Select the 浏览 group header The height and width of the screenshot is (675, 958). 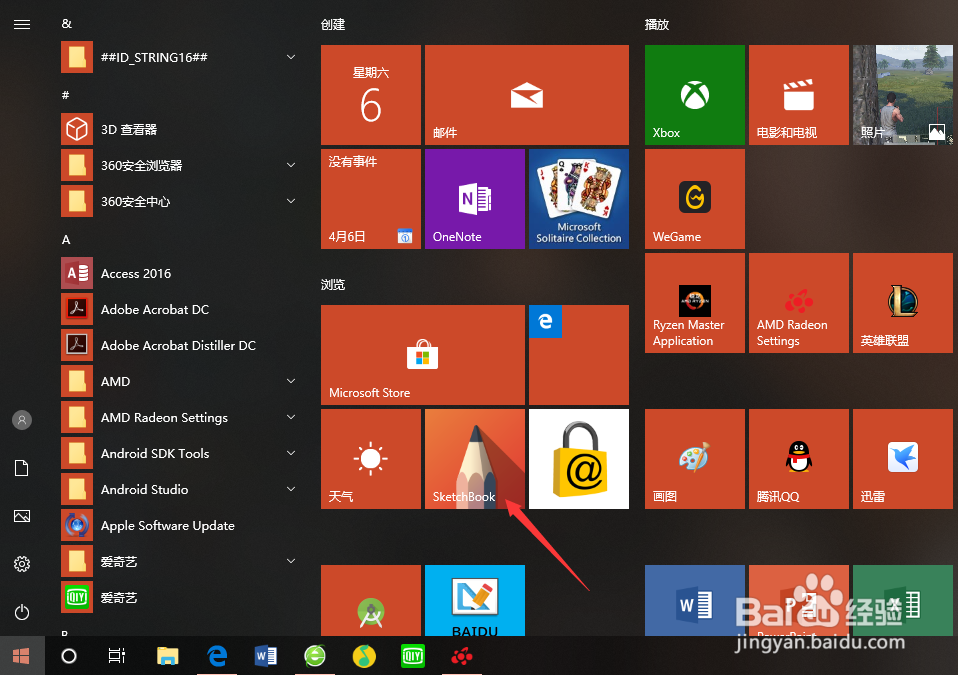tap(333, 285)
